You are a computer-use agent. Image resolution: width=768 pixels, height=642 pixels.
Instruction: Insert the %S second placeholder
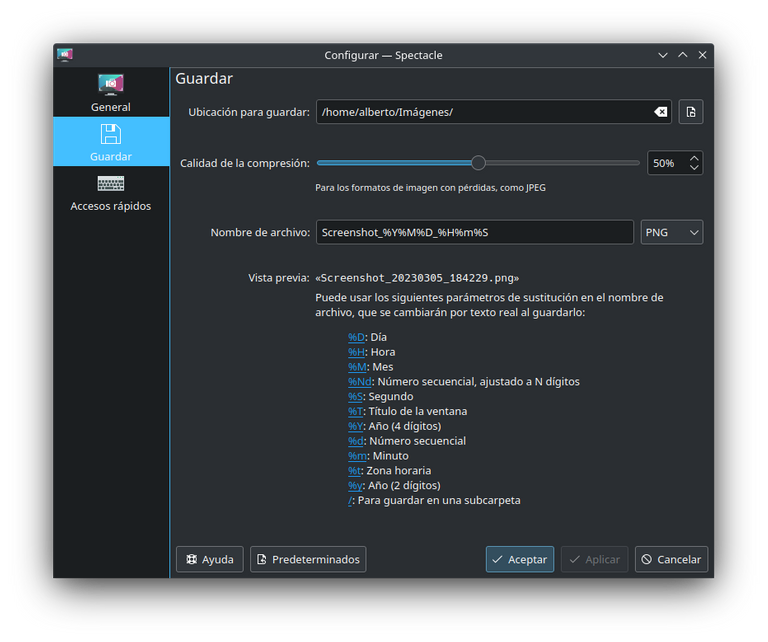pyautogui.click(x=355, y=397)
